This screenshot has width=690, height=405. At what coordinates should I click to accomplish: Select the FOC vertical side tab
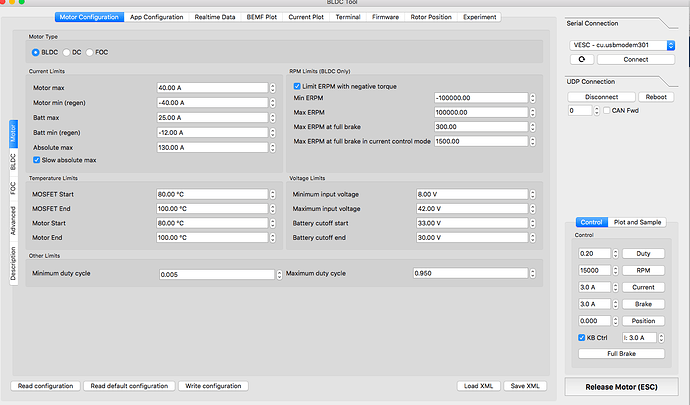click(12, 187)
